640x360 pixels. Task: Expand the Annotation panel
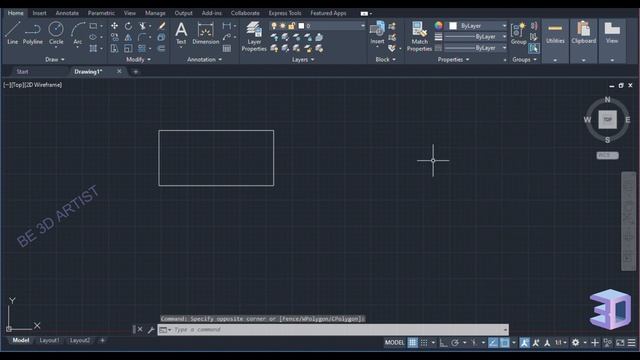tap(204, 60)
